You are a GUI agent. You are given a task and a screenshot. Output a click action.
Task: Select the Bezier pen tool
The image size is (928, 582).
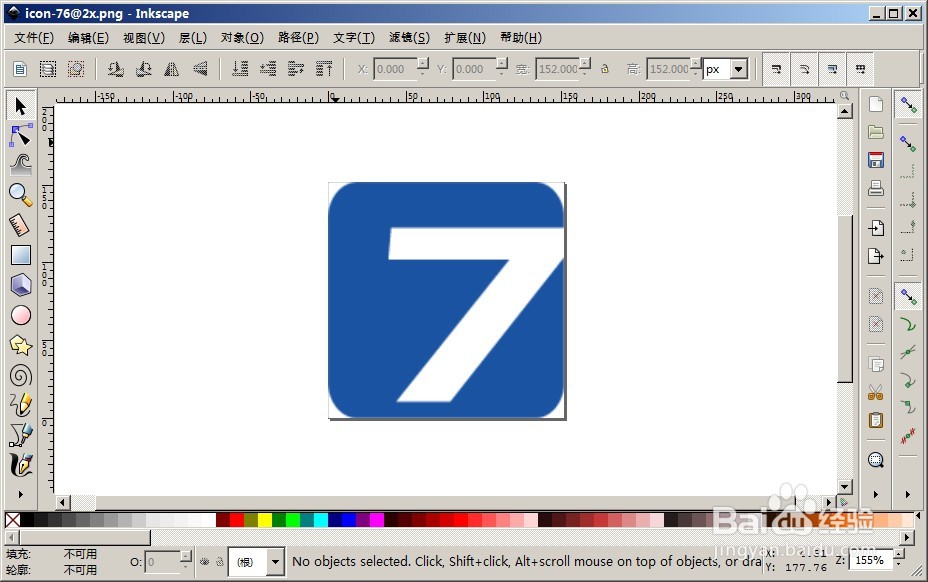[x=21, y=435]
